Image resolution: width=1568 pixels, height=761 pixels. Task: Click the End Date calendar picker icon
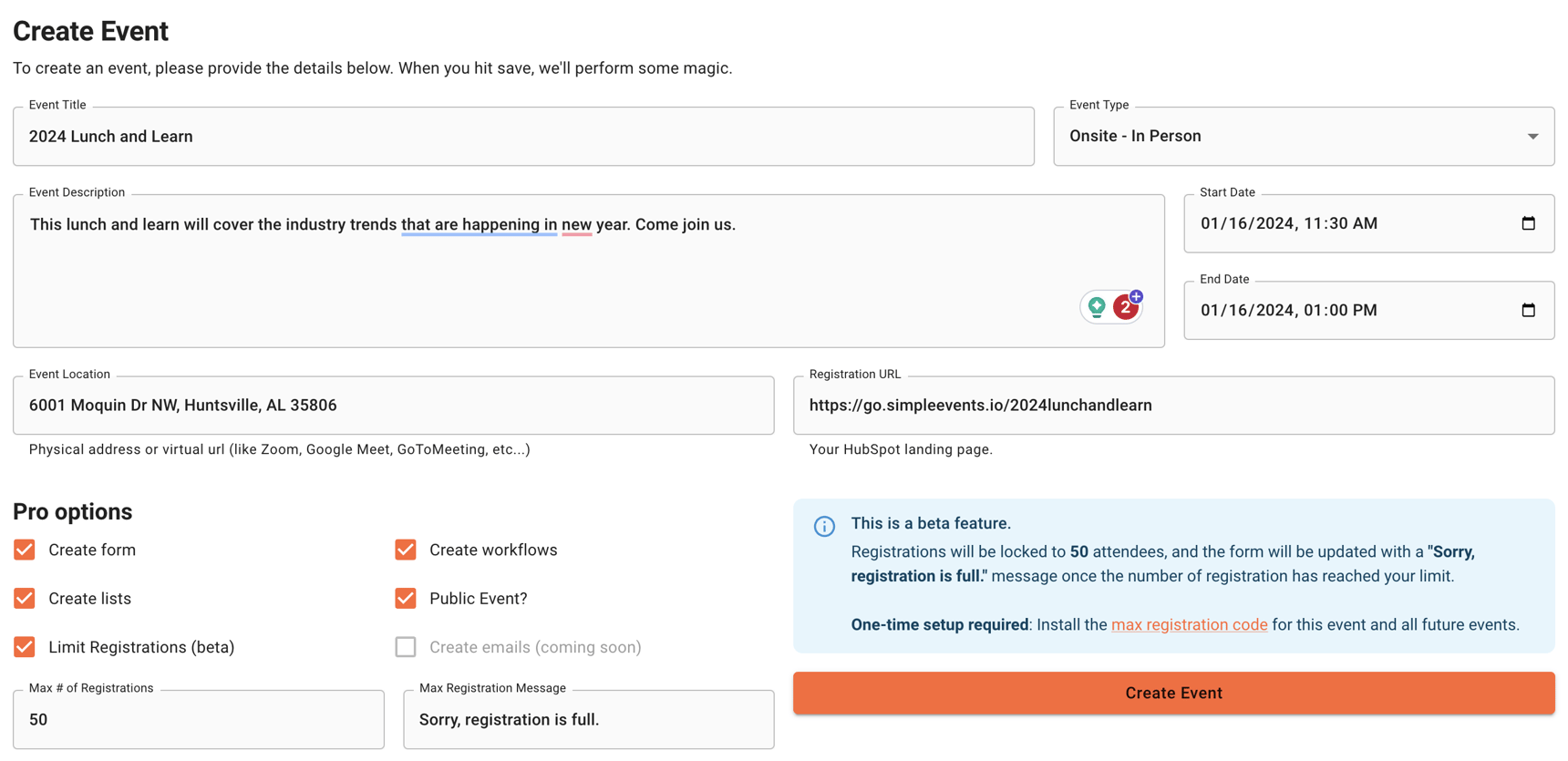coord(1528,310)
